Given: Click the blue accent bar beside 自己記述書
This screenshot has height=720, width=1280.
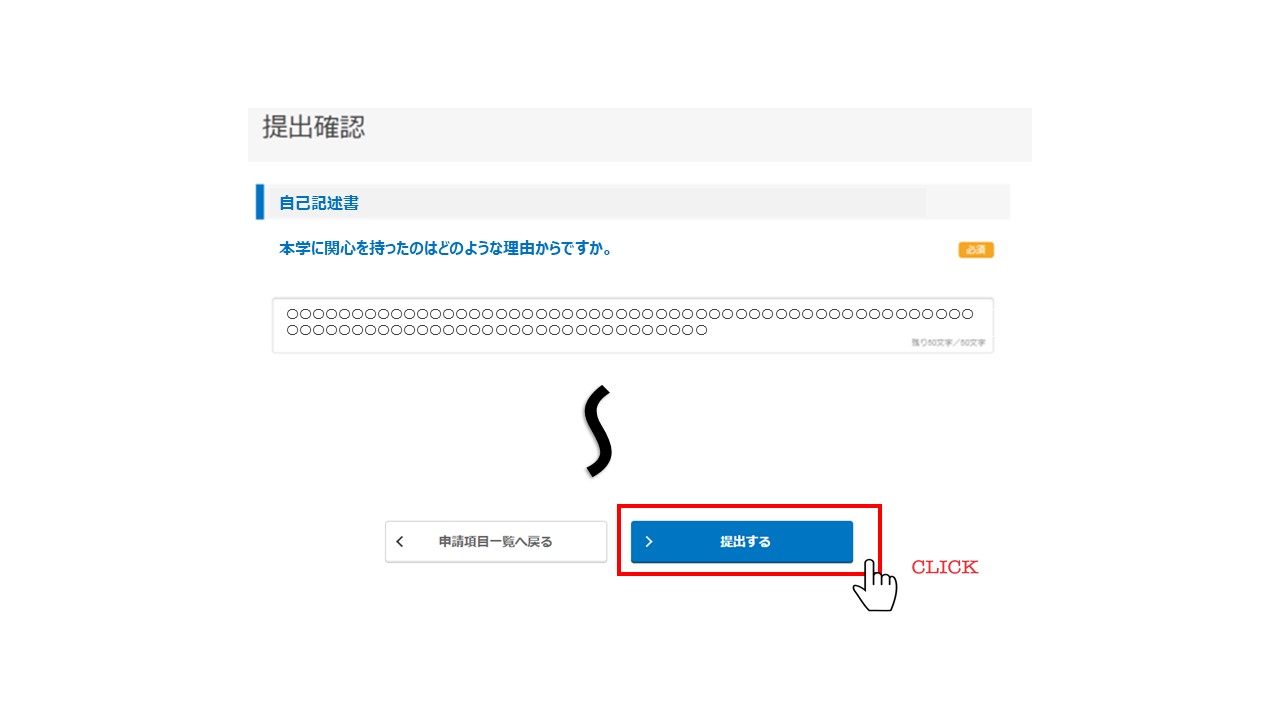Looking at the screenshot, I should (x=260, y=201).
